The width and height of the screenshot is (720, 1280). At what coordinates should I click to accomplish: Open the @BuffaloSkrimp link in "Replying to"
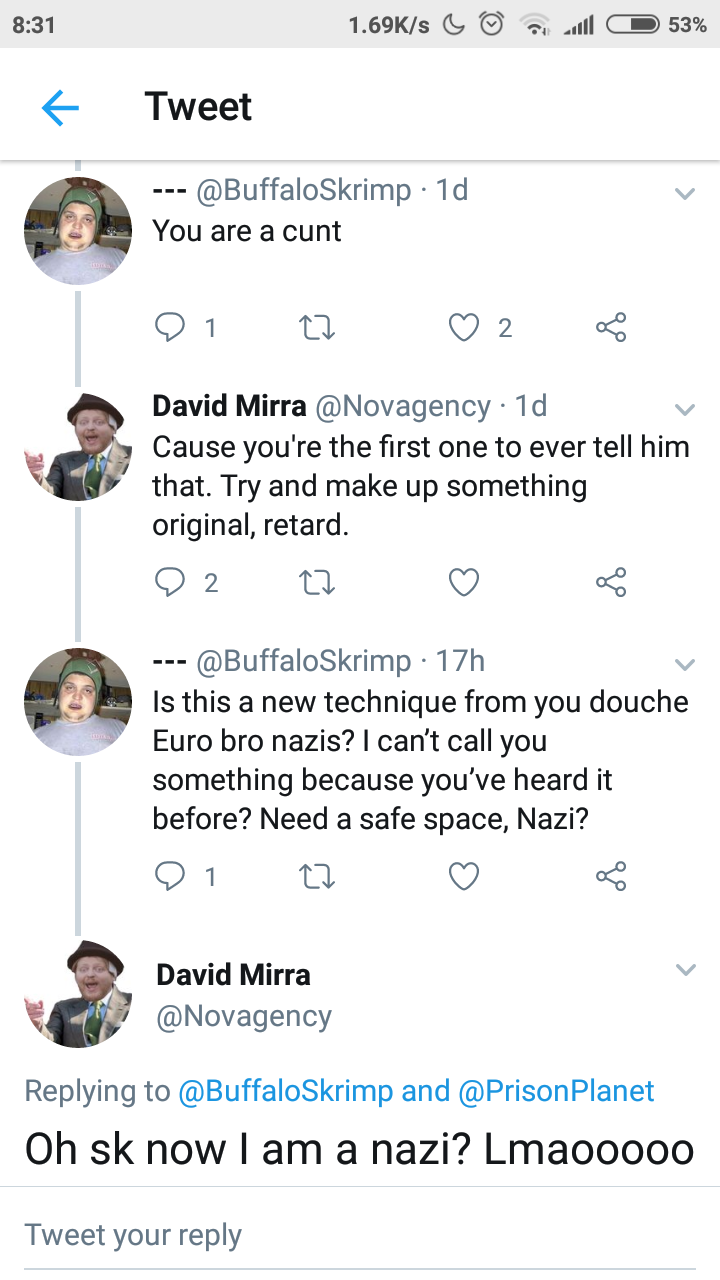pyautogui.click(x=285, y=1090)
